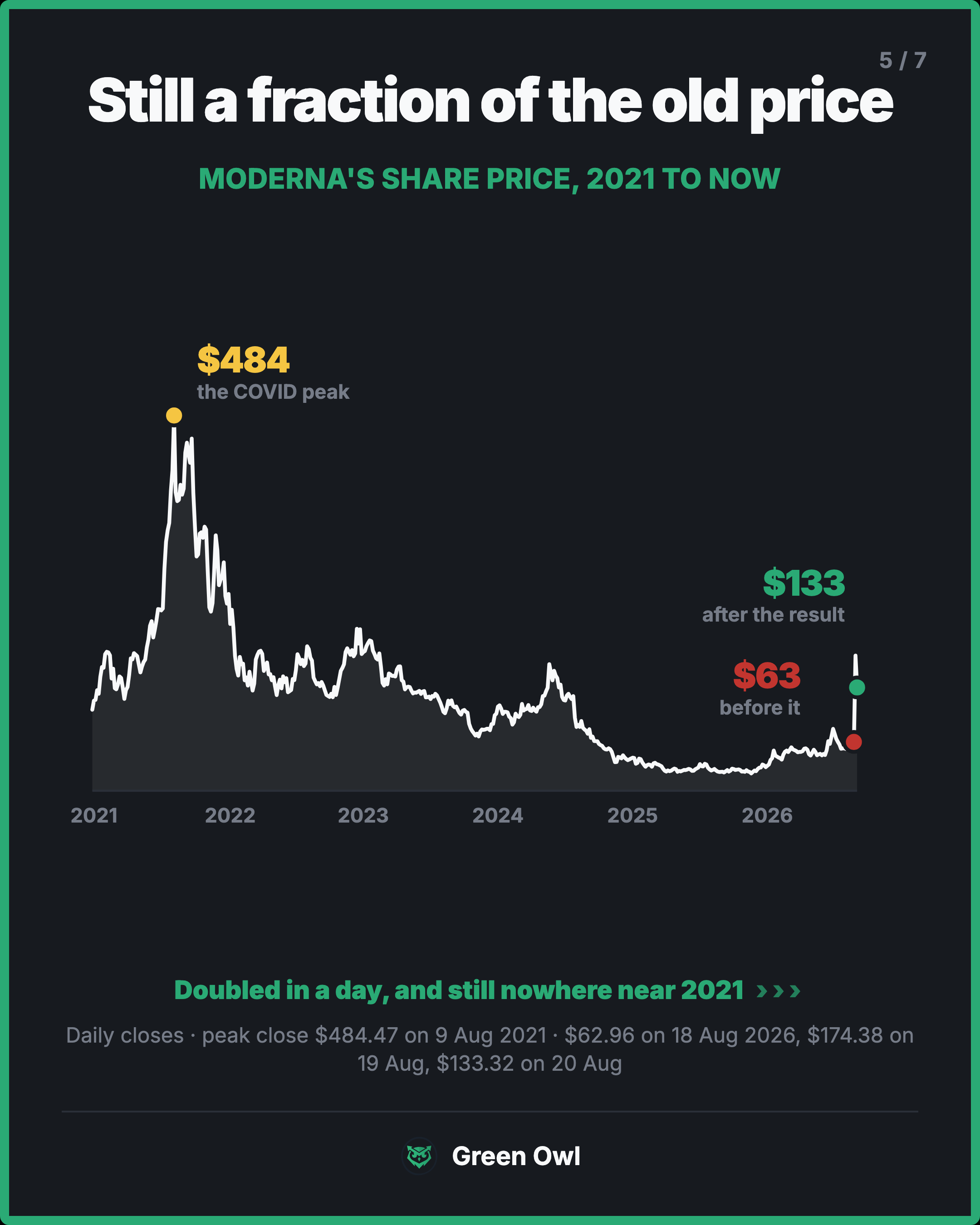Click the daily closes footnote text
The height and width of the screenshot is (1225, 980).
[490, 1049]
